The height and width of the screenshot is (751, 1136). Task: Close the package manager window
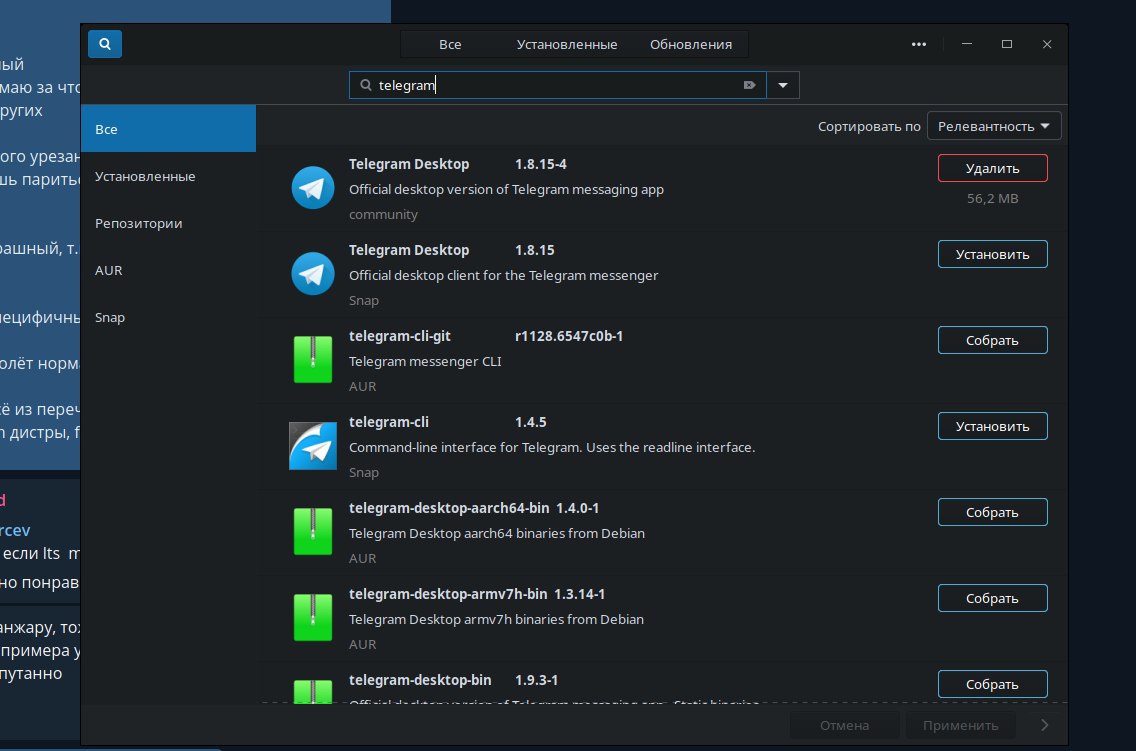[1047, 44]
